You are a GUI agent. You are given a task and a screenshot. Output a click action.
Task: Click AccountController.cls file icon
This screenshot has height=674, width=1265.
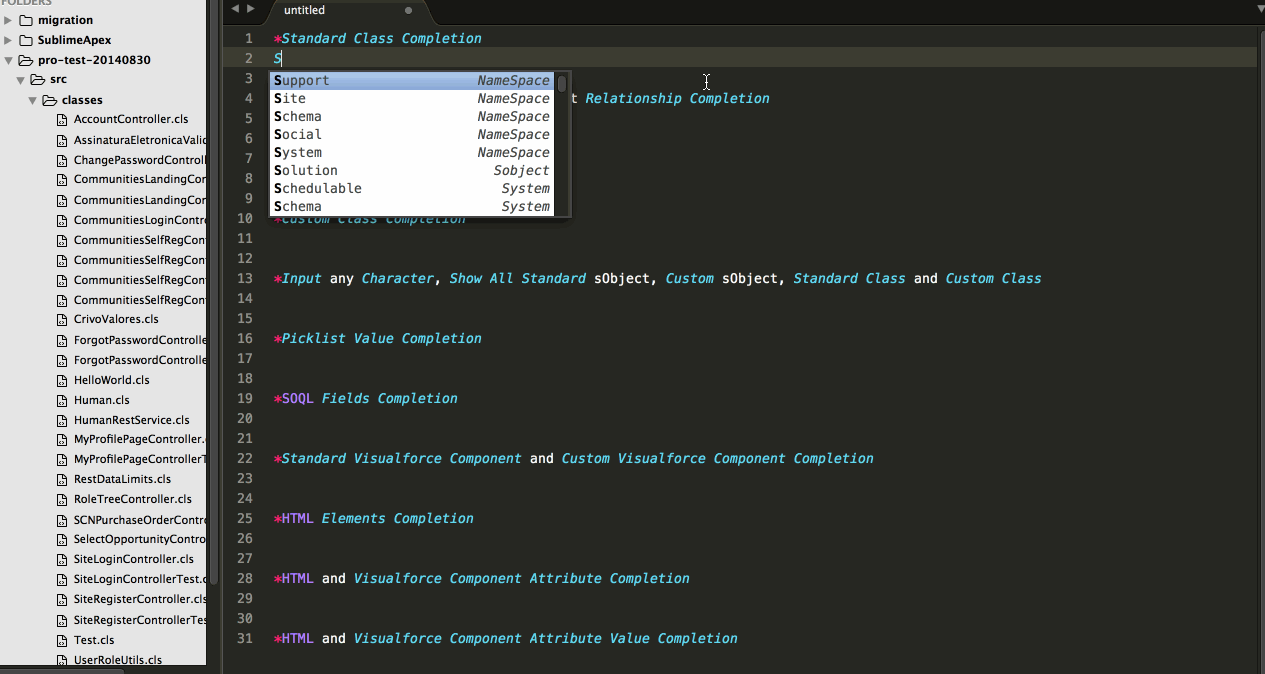tap(62, 120)
